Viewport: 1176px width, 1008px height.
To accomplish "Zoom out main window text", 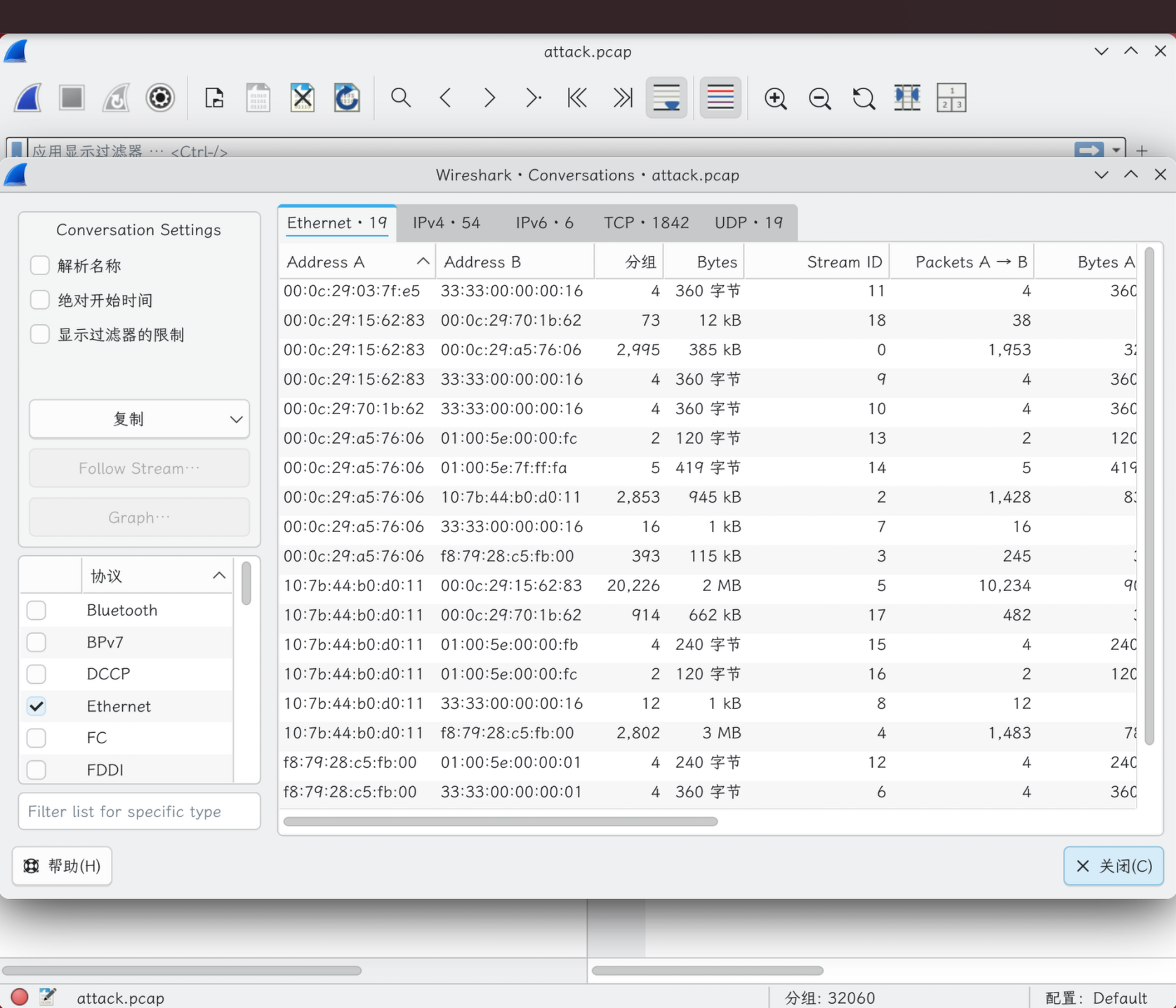I will click(819, 98).
